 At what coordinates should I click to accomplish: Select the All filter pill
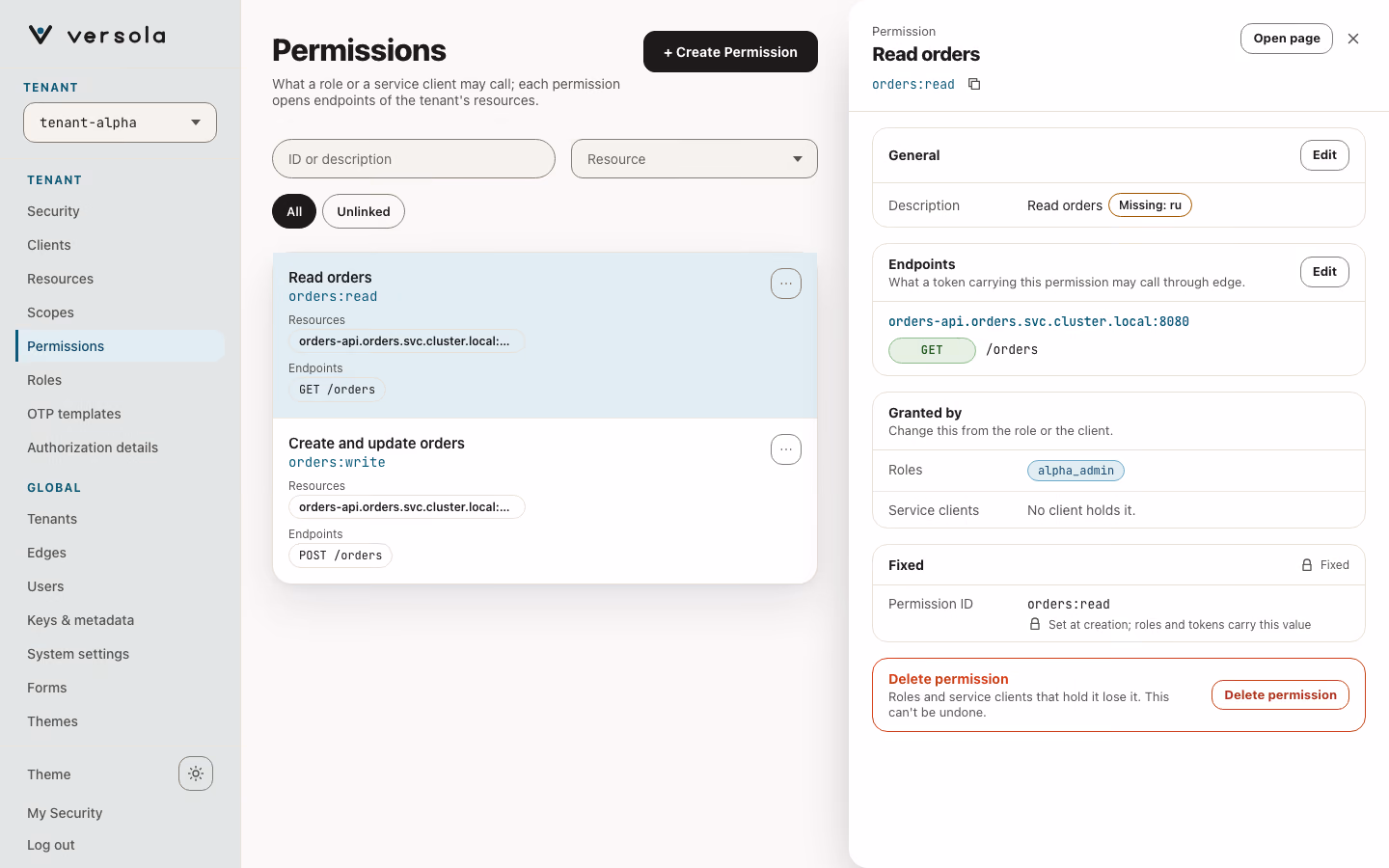tap(294, 211)
